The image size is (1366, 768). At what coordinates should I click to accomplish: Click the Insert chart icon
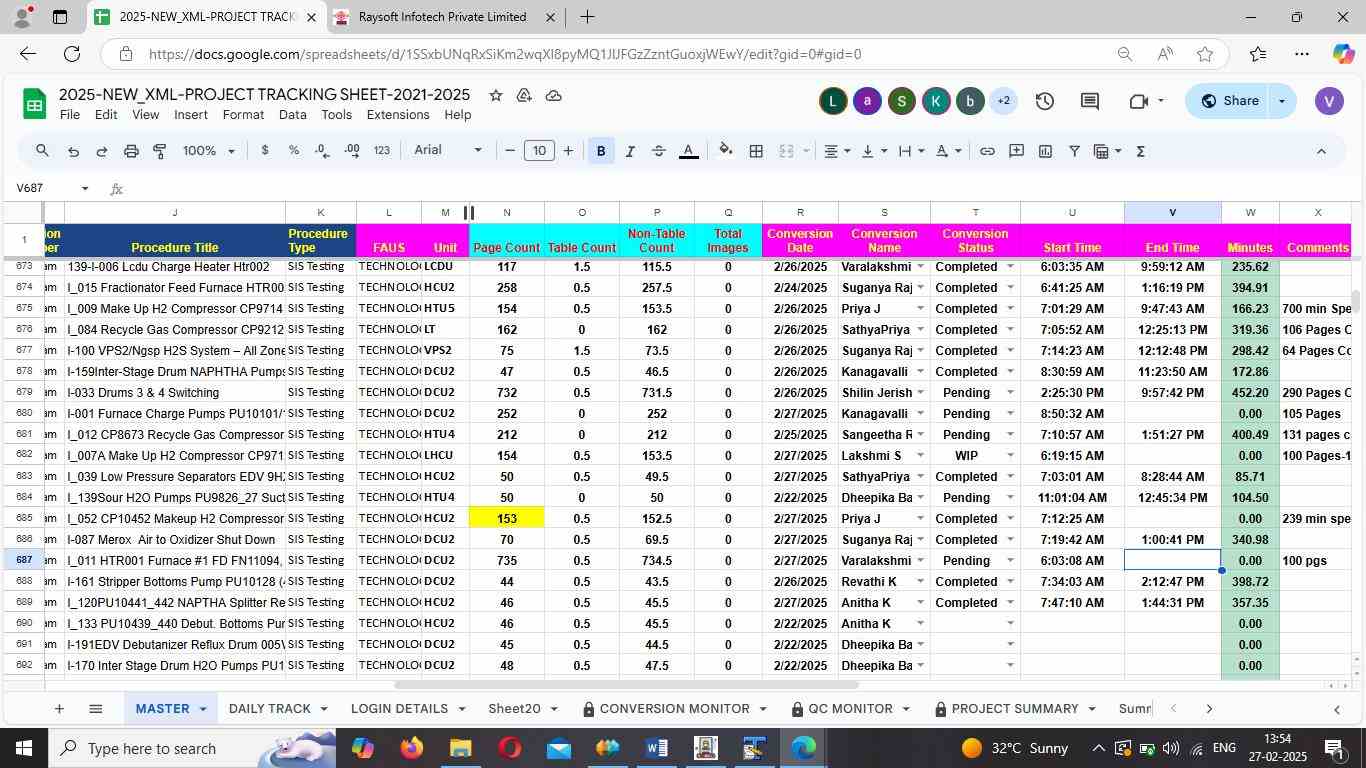pyautogui.click(x=1045, y=151)
